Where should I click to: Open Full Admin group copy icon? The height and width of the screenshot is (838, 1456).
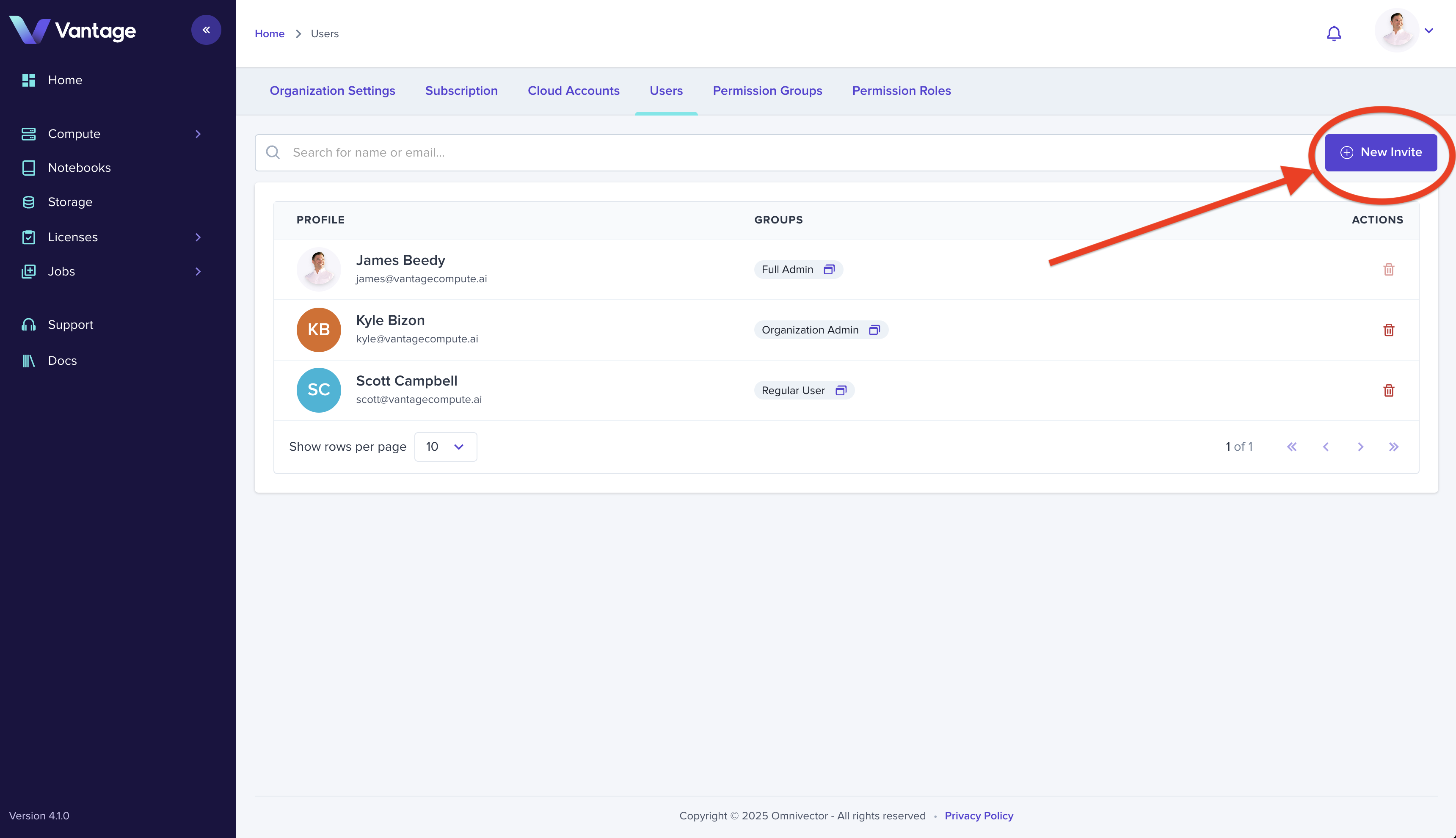coord(829,269)
